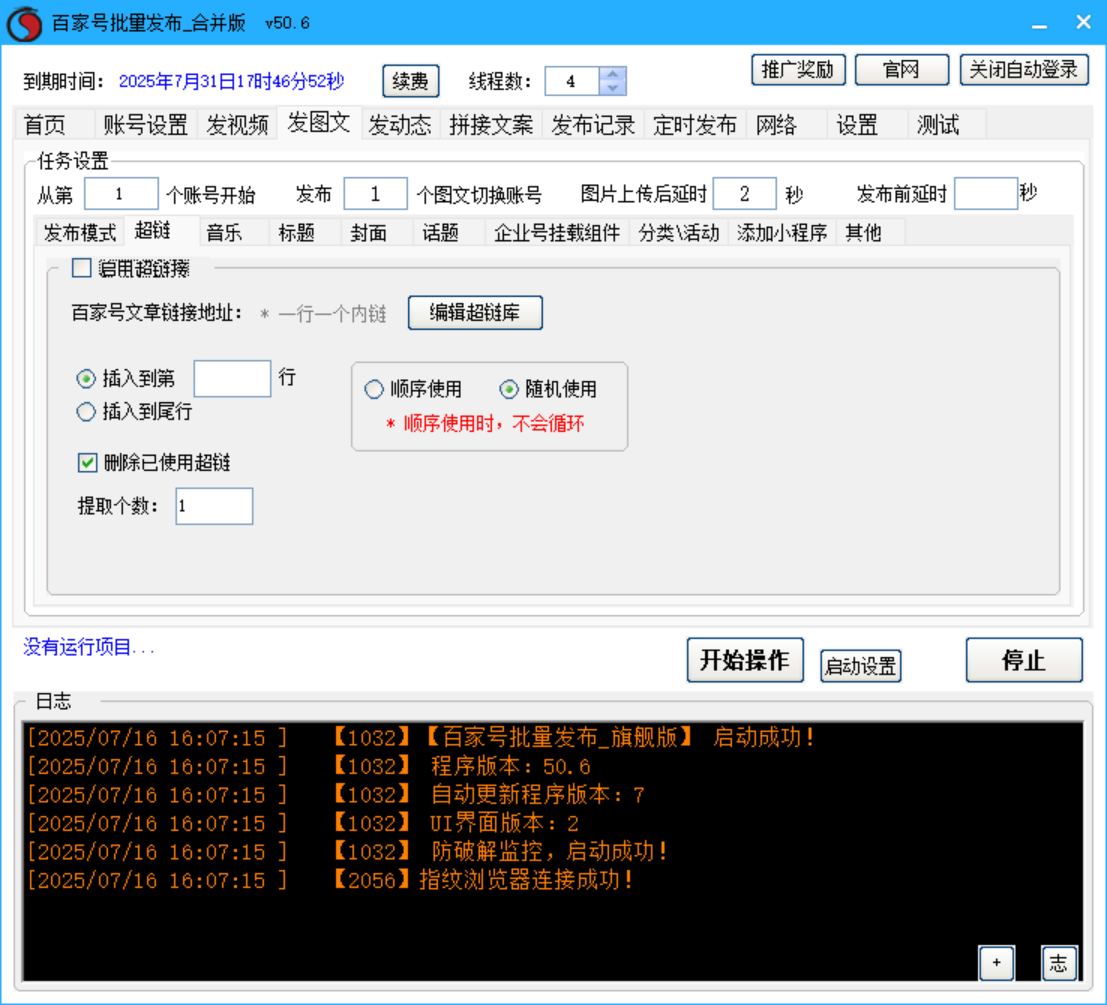This screenshot has height=1005, width=1107.
Task: Open the 推广奖励 button
Action: coord(798,70)
